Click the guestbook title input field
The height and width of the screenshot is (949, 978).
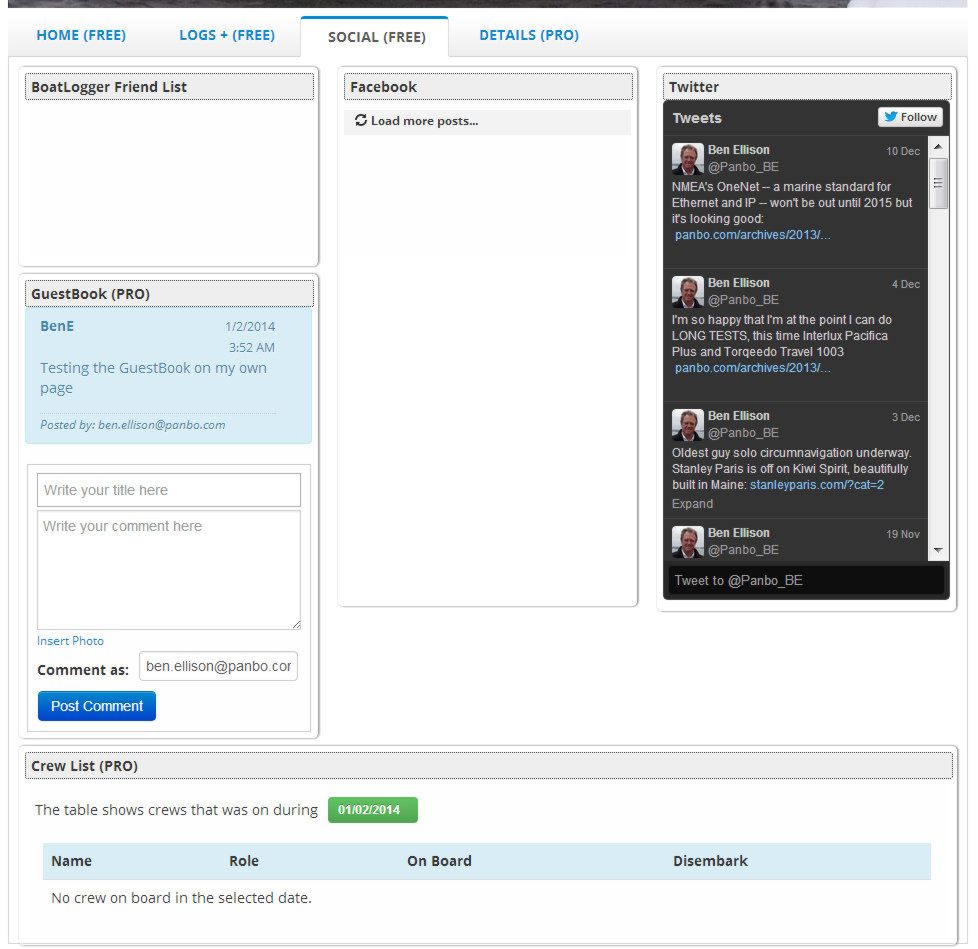pos(168,490)
